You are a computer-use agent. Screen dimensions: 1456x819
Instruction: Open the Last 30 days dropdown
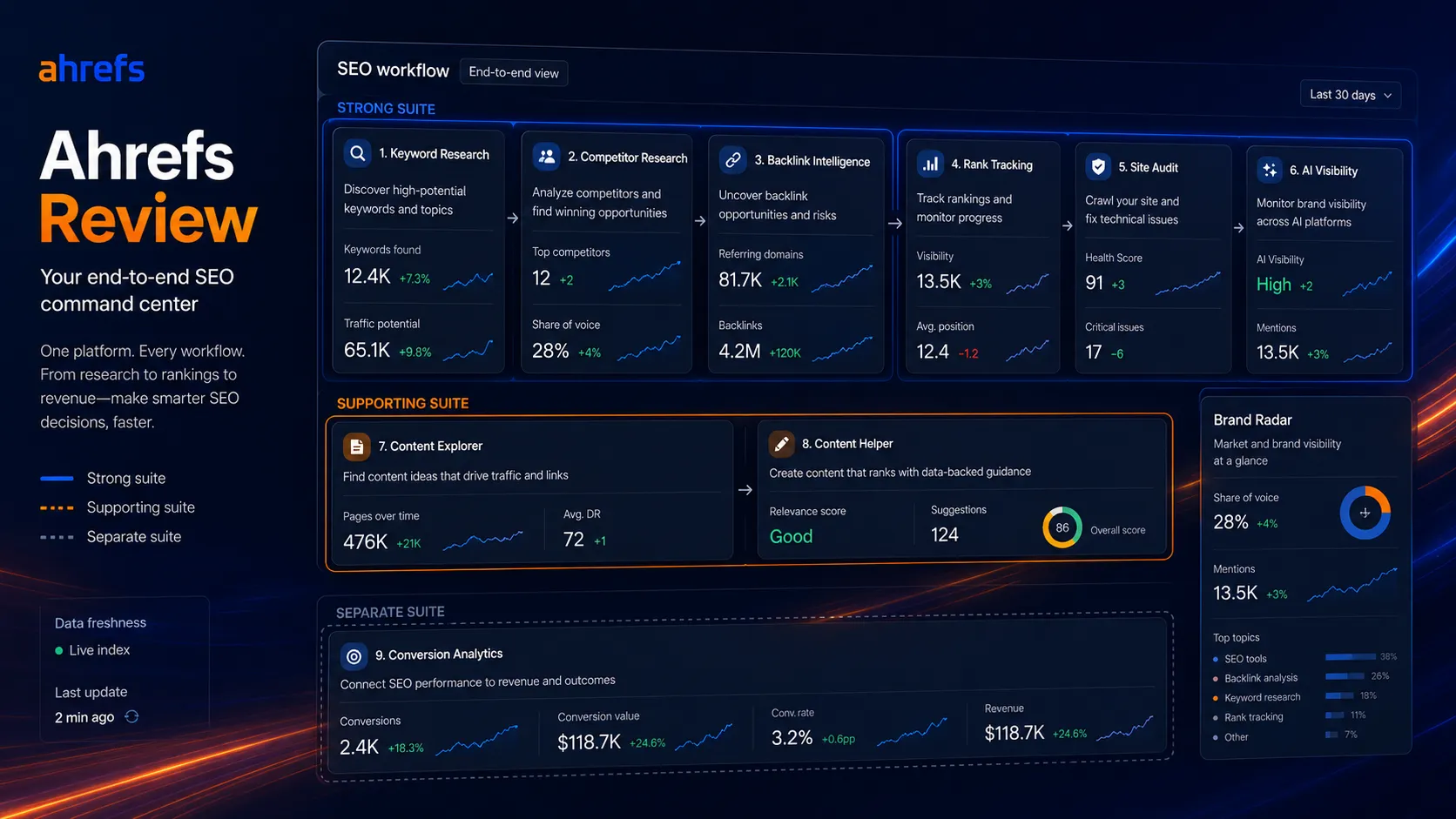pyautogui.click(x=1351, y=95)
